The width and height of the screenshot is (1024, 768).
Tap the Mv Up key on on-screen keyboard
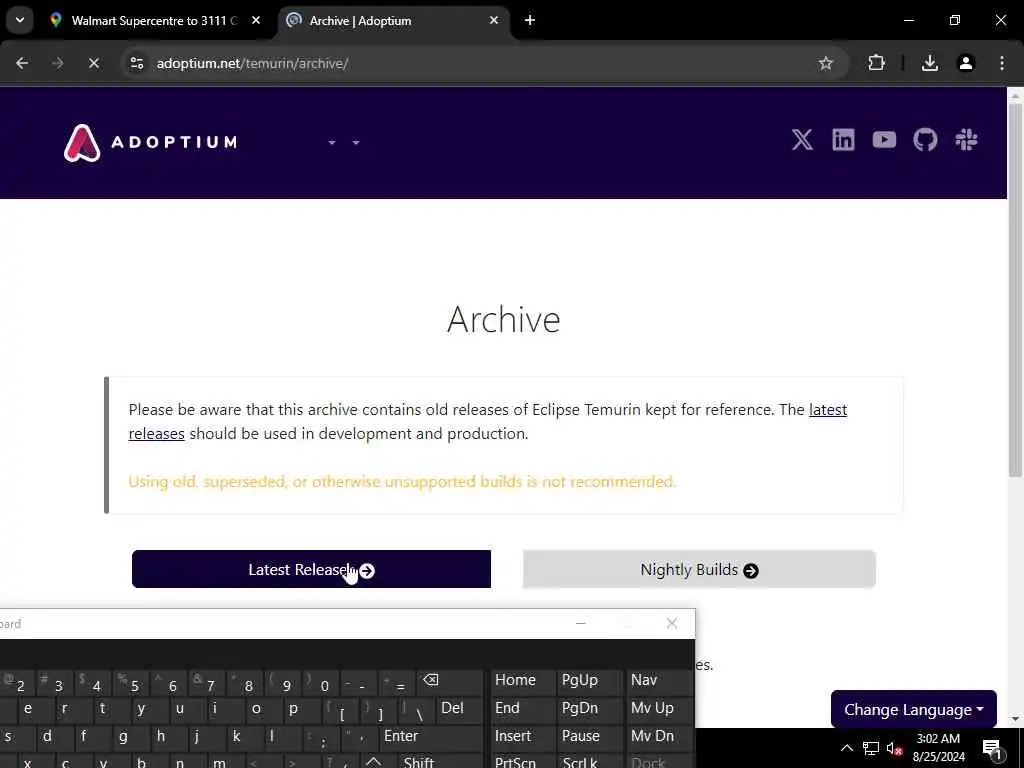click(658, 709)
